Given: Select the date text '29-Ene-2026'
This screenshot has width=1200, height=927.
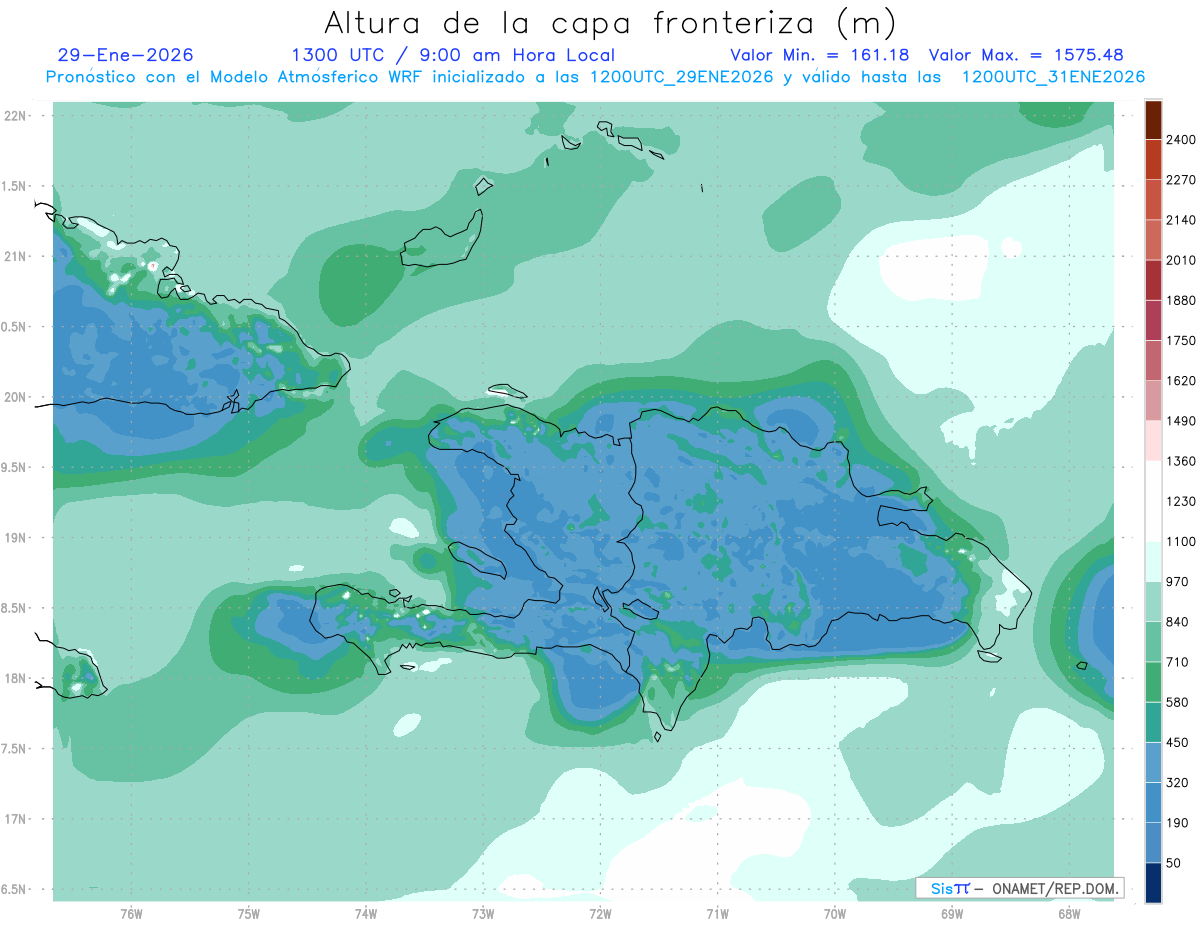Looking at the screenshot, I should click(125, 55).
